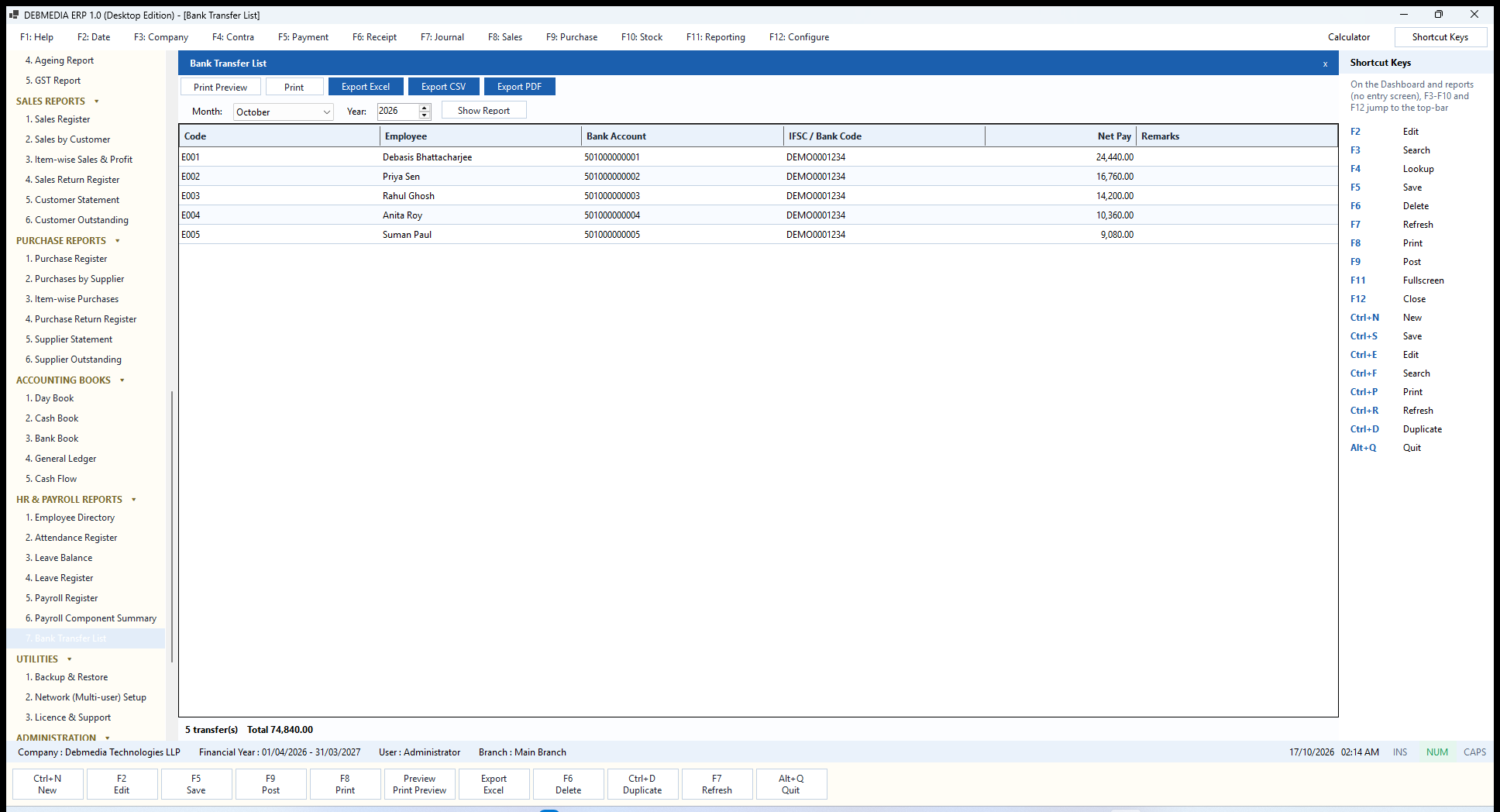Expand the ADMINISTRATION section arrow
The height and width of the screenshot is (812, 1500).
[108, 738]
